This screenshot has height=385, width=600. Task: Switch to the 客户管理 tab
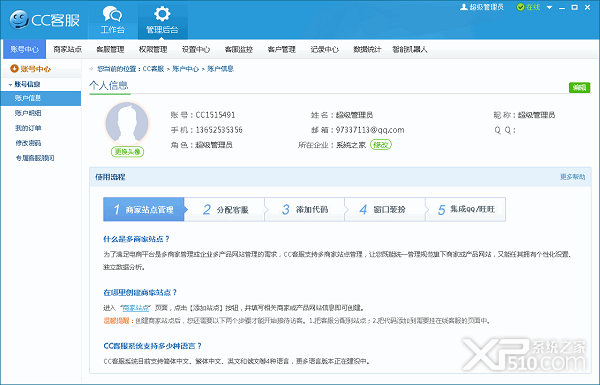[282, 49]
